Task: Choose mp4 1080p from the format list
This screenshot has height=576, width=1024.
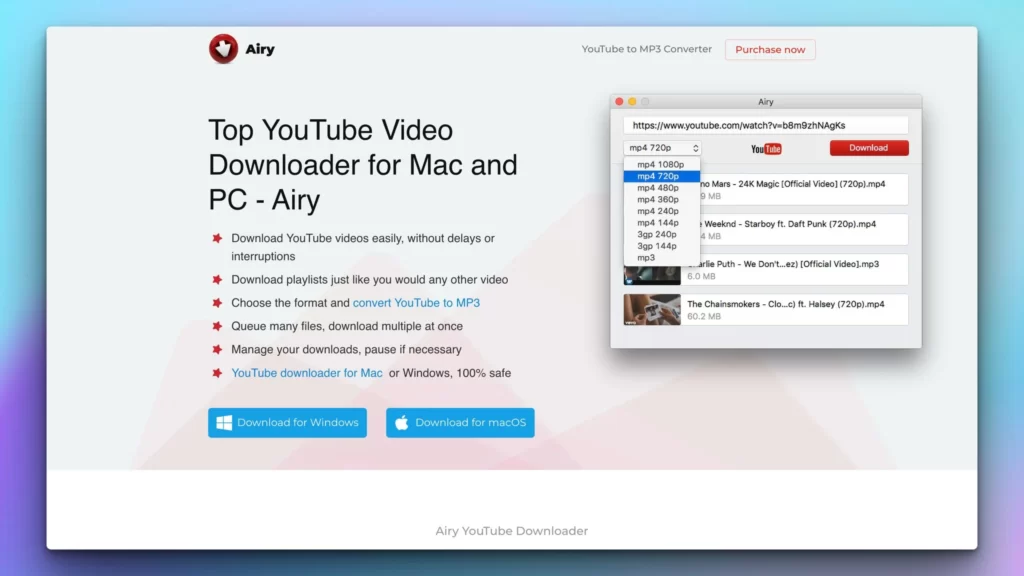Action: pyautogui.click(x=660, y=165)
